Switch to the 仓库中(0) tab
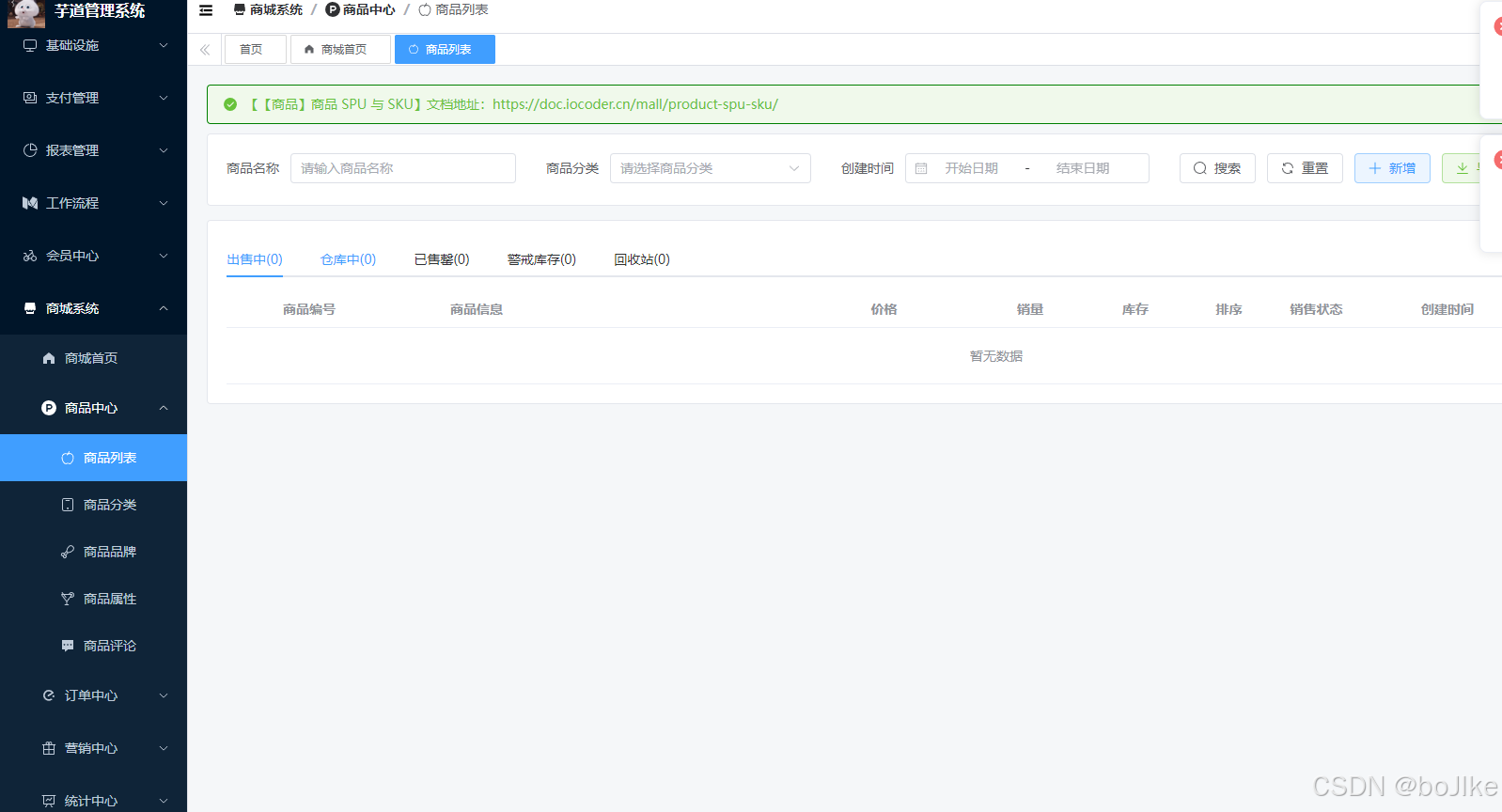The image size is (1502, 812). click(x=348, y=259)
